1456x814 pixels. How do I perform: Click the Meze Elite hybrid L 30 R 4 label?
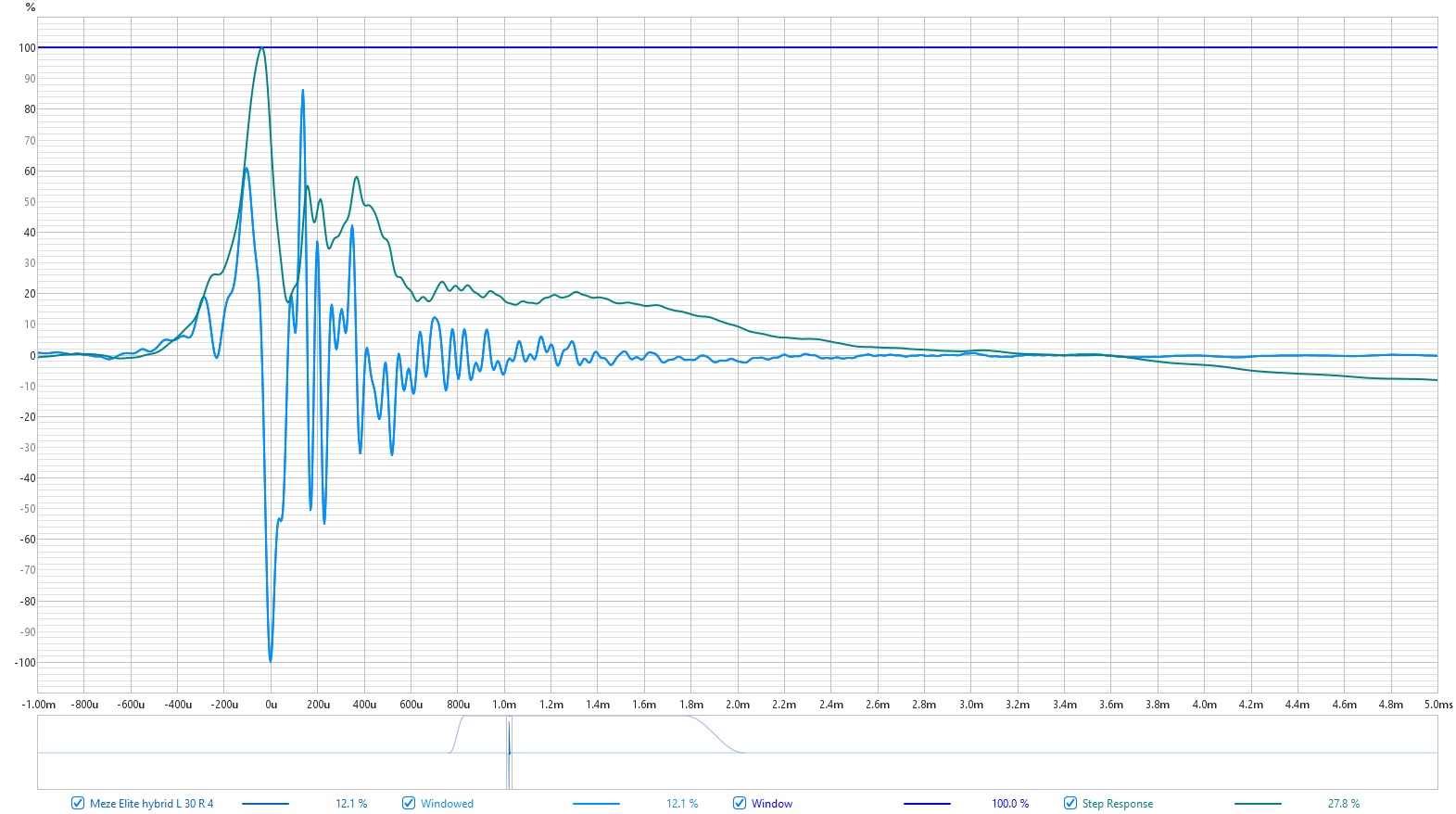click(x=151, y=804)
